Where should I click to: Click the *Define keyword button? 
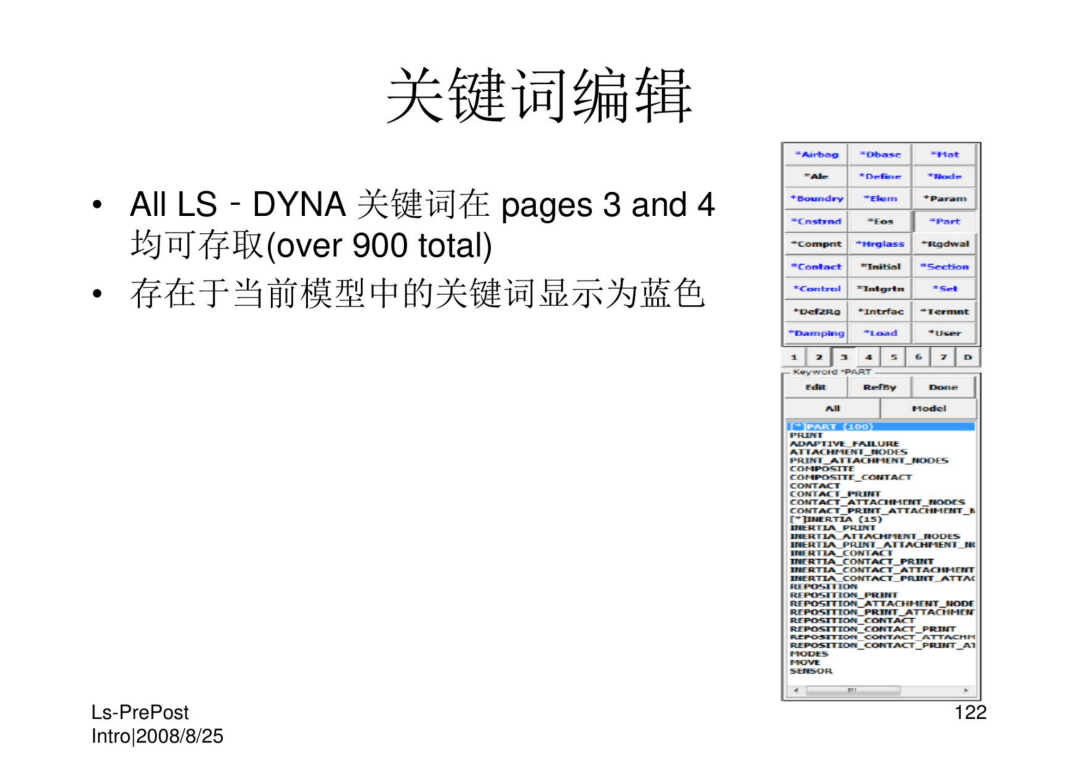[x=880, y=176]
